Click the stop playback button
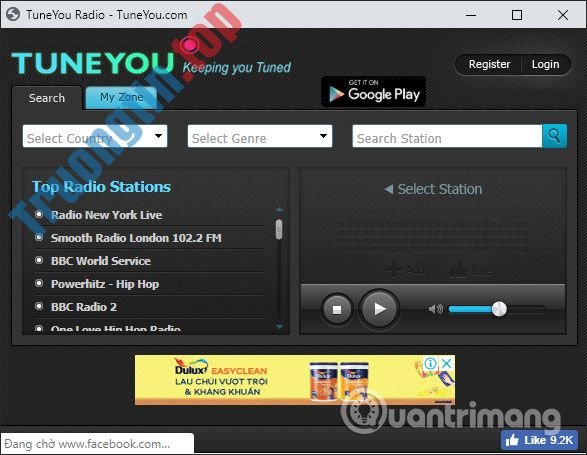 337,309
